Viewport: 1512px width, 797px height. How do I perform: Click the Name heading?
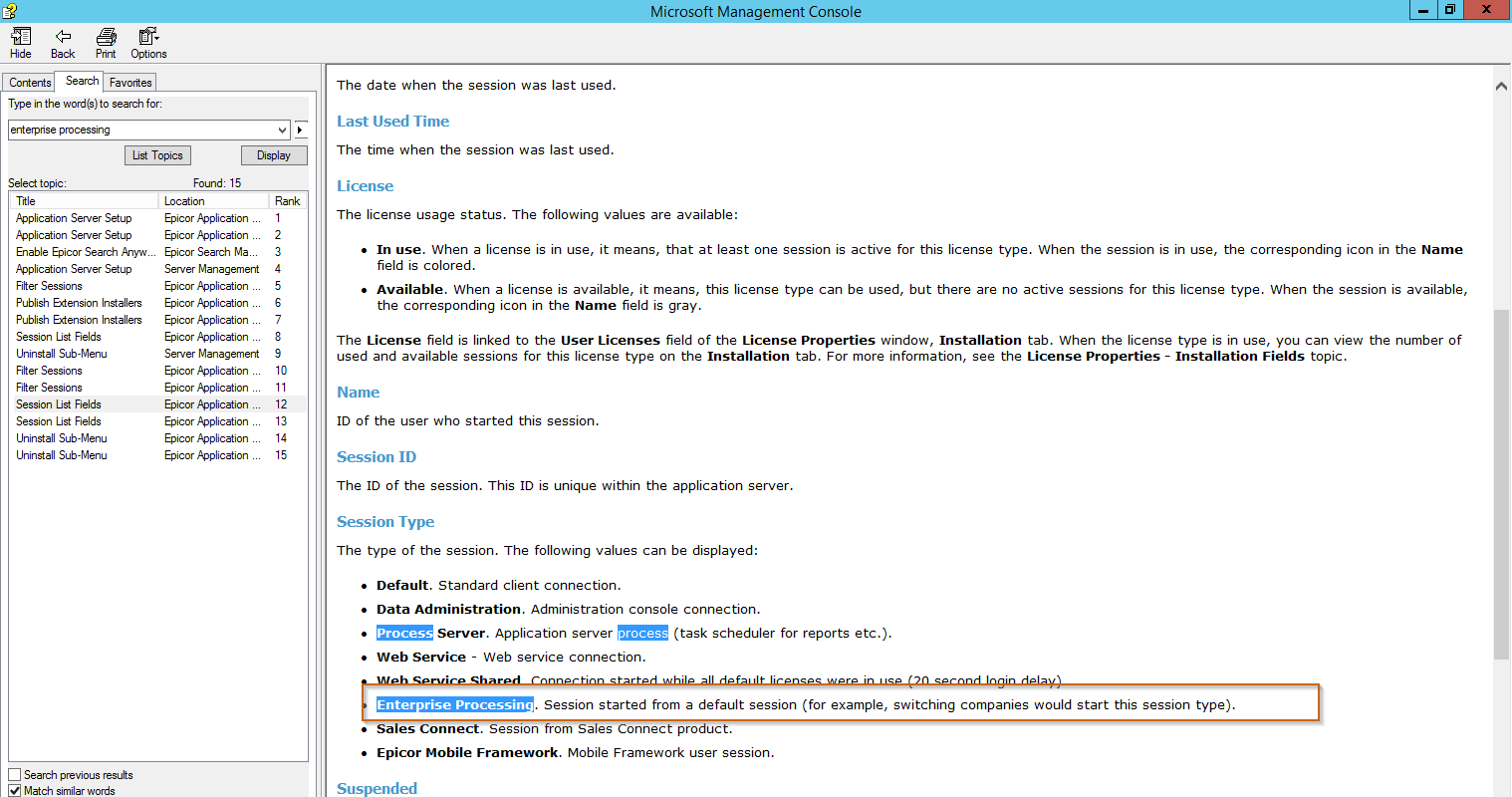pos(358,393)
